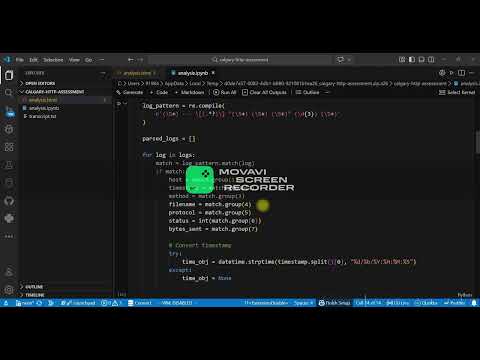Open the File menu

[20, 60]
